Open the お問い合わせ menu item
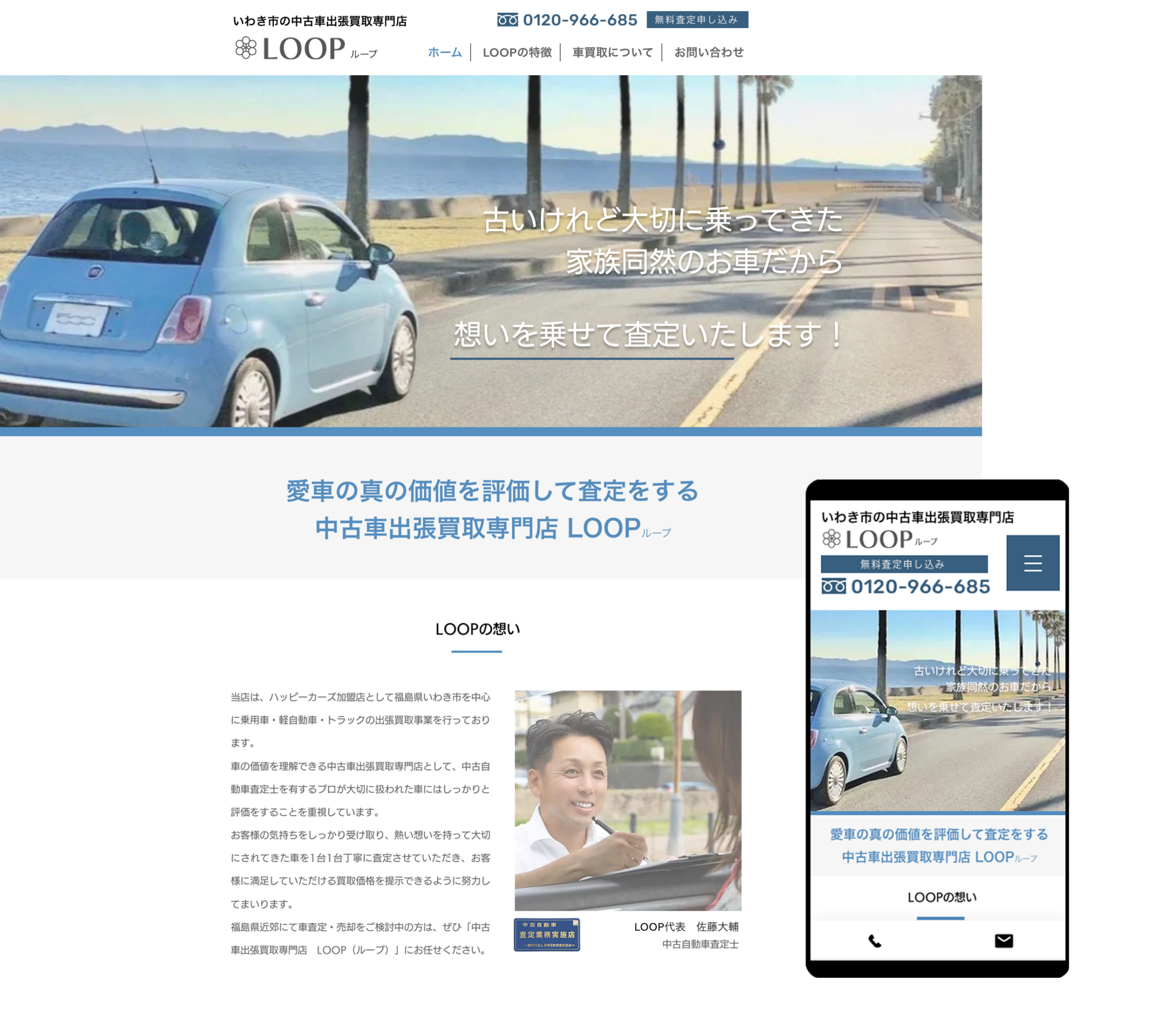The image size is (1176, 1026). pos(709,52)
